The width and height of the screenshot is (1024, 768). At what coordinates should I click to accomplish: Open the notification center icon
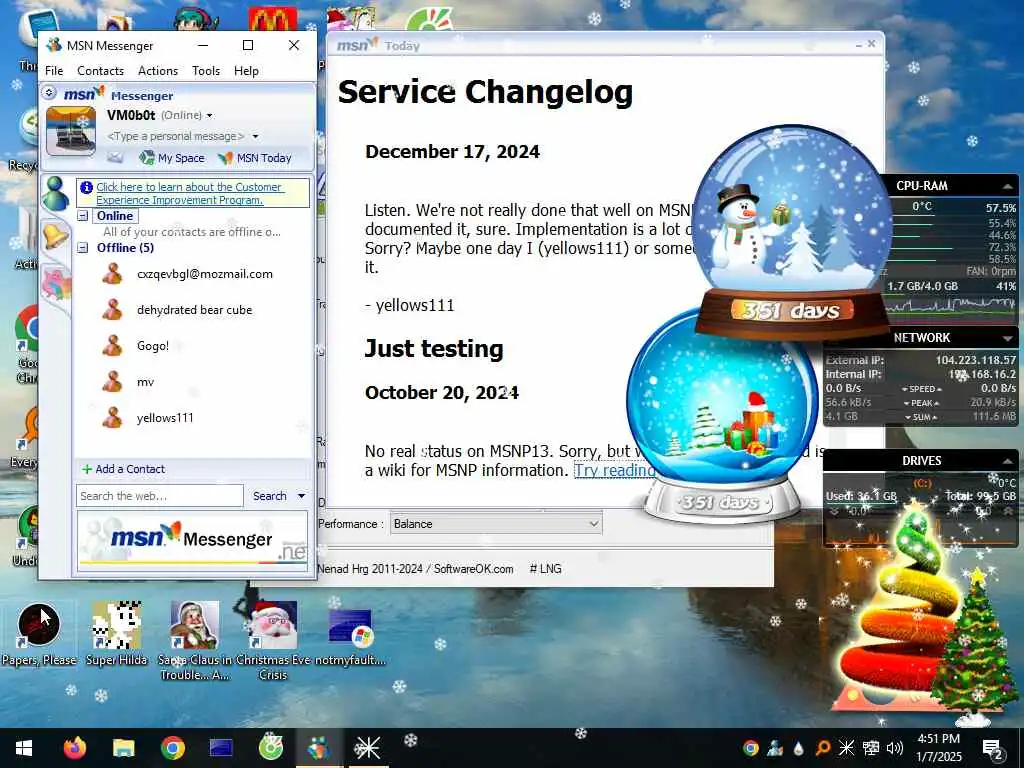point(993,748)
